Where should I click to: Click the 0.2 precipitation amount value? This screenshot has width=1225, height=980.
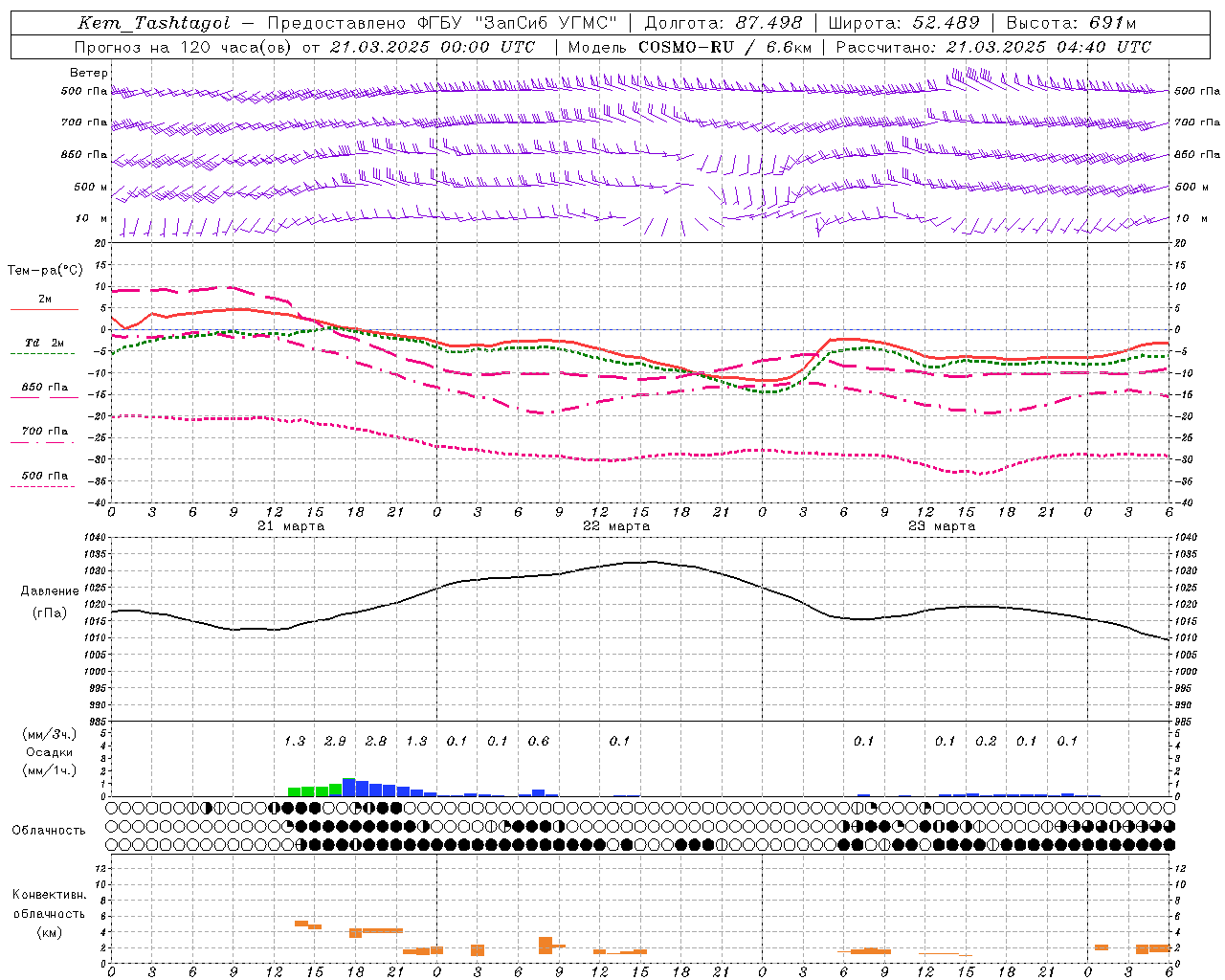point(986,741)
